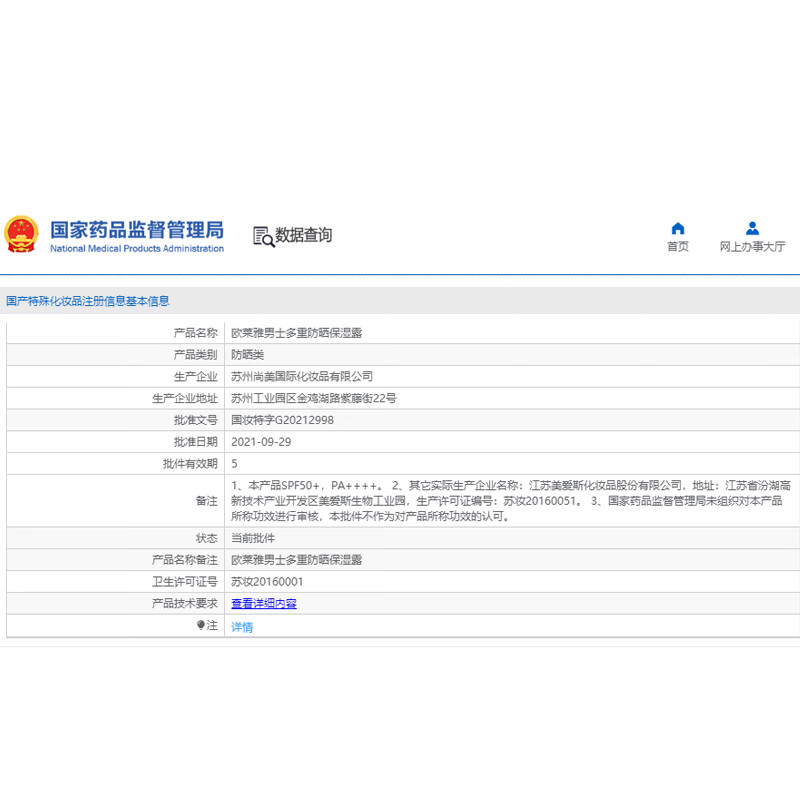Click the 产品名称 label
This screenshot has height=800, width=800.
click(195, 333)
